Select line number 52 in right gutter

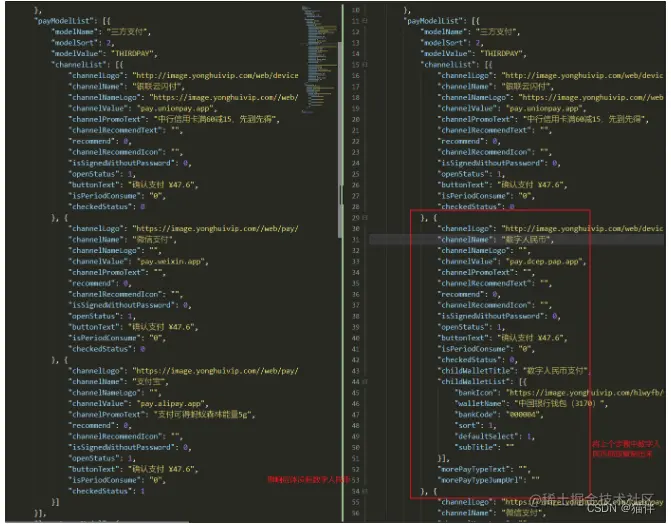click(356, 469)
